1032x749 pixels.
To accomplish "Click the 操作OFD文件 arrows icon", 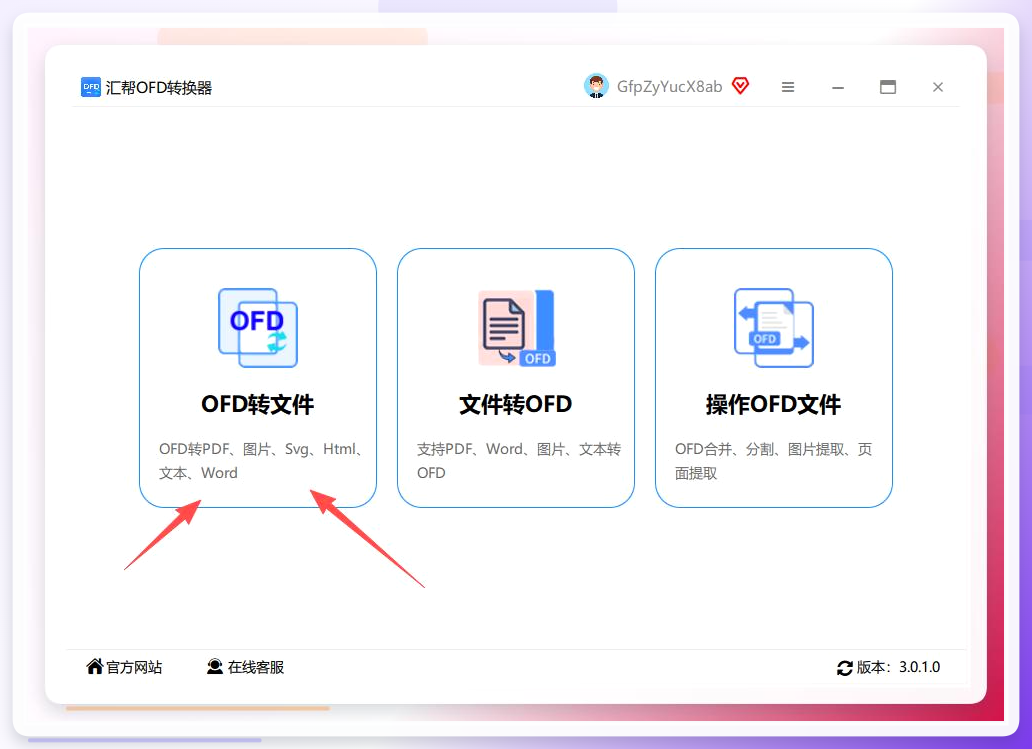I will (x=774, y=328).
